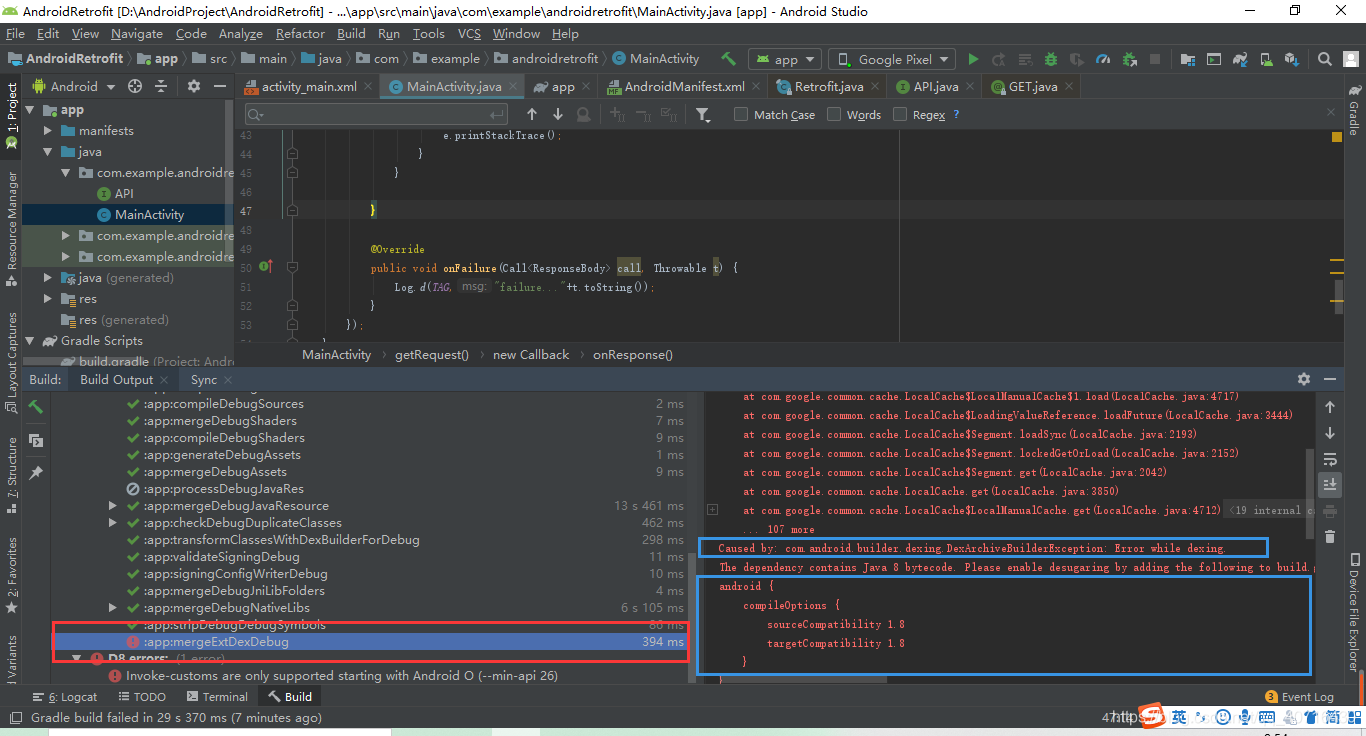
Task: Open the Terminal tool window
Action: [x=216, y=697]
